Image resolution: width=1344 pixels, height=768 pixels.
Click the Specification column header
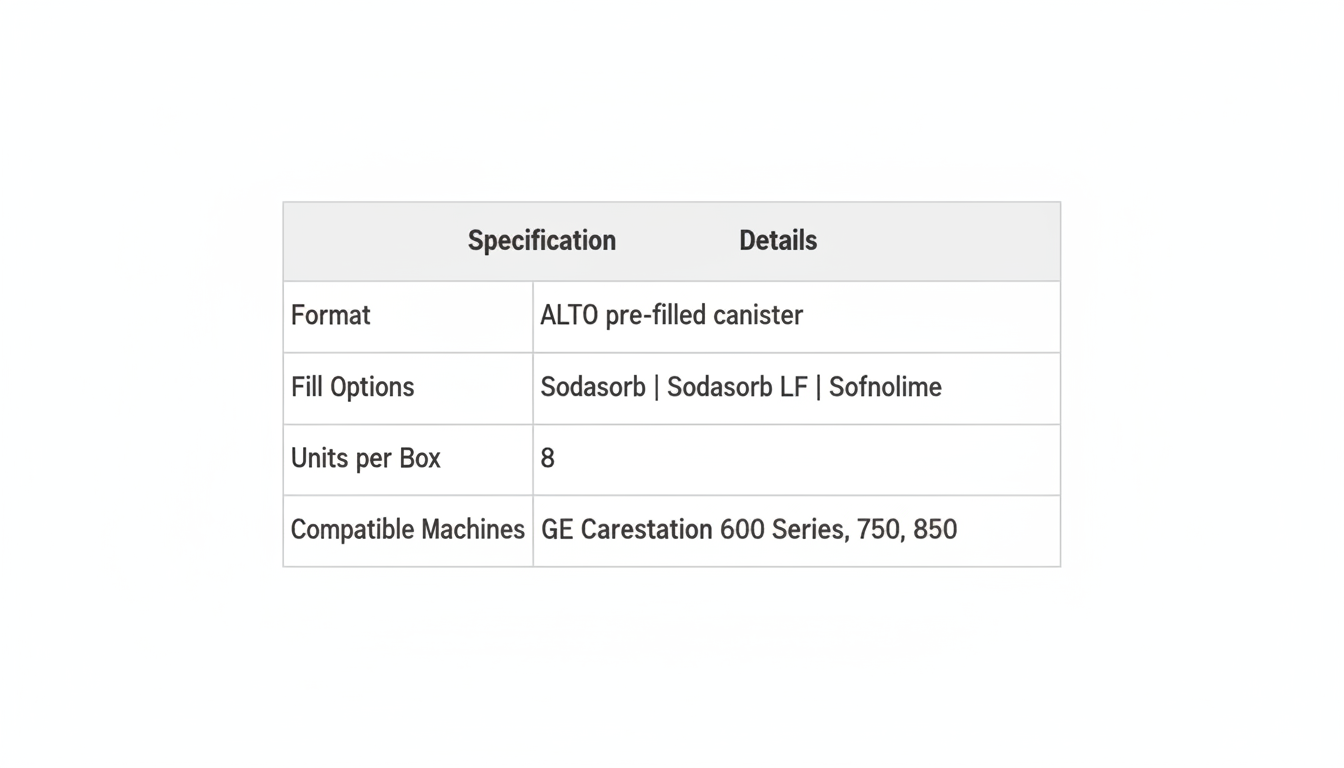541,241
